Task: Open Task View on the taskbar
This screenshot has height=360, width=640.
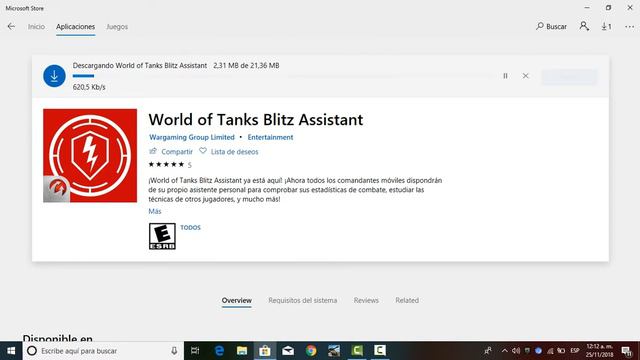Action: 195,351
